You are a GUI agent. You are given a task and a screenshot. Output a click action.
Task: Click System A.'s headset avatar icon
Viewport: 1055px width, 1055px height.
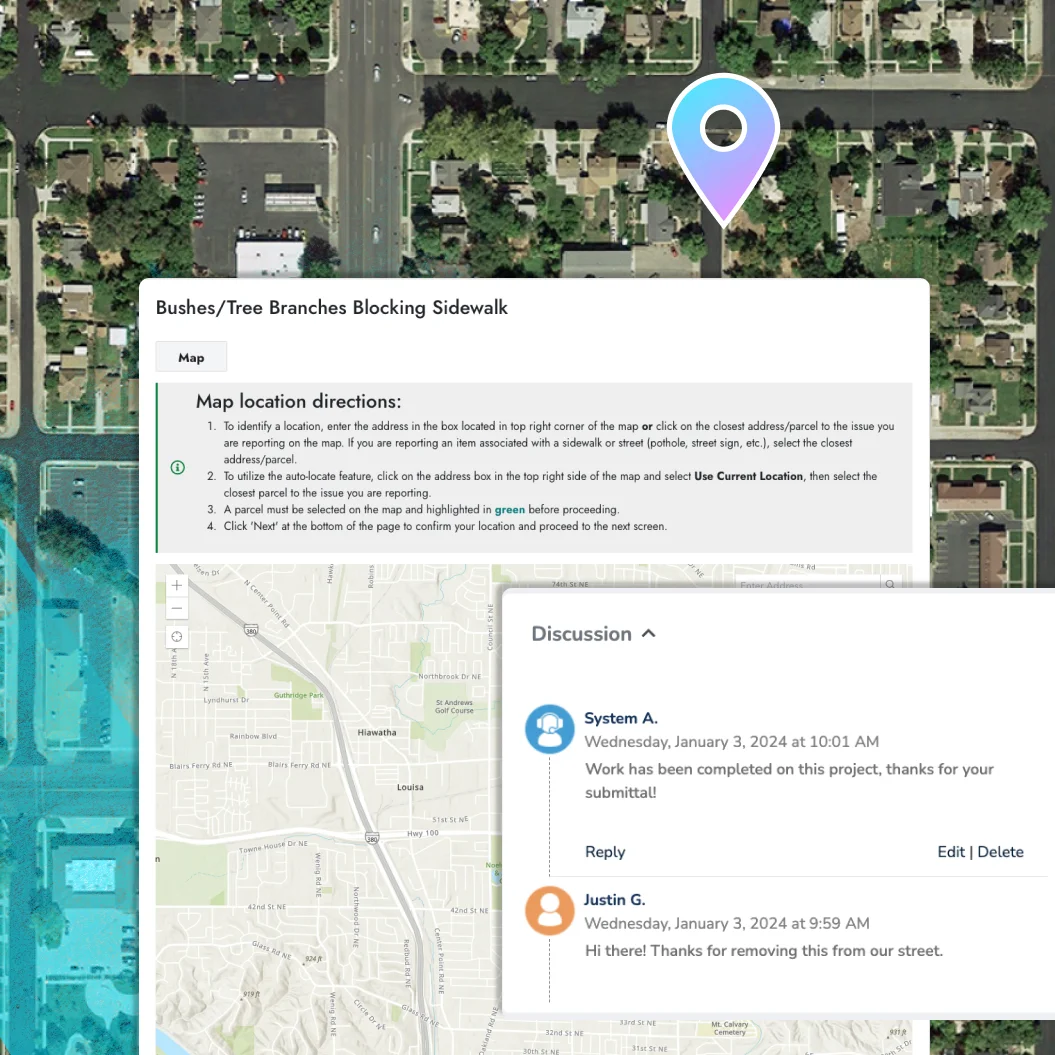549,730
